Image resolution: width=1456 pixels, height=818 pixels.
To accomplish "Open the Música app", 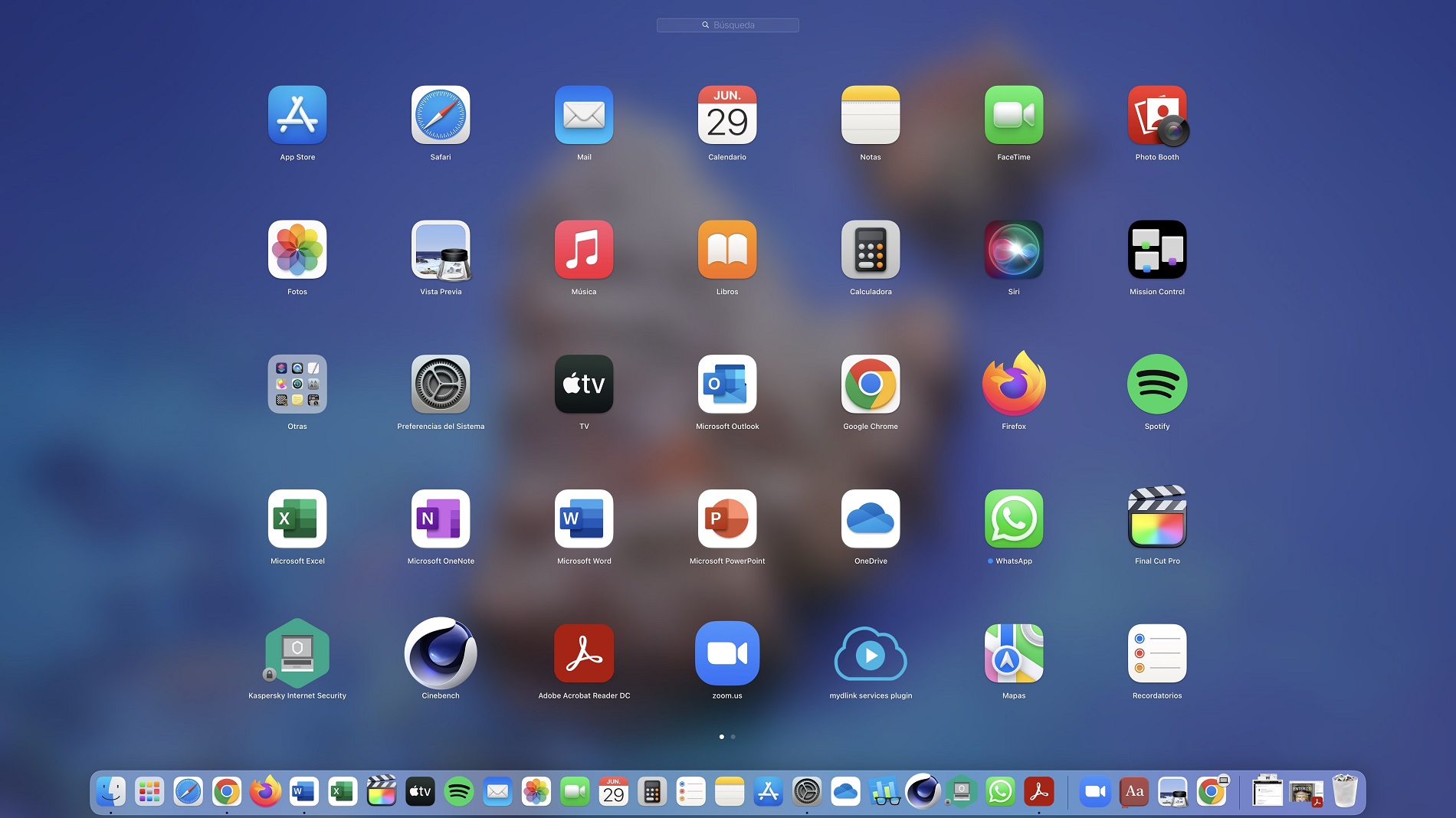I will 584,250.
